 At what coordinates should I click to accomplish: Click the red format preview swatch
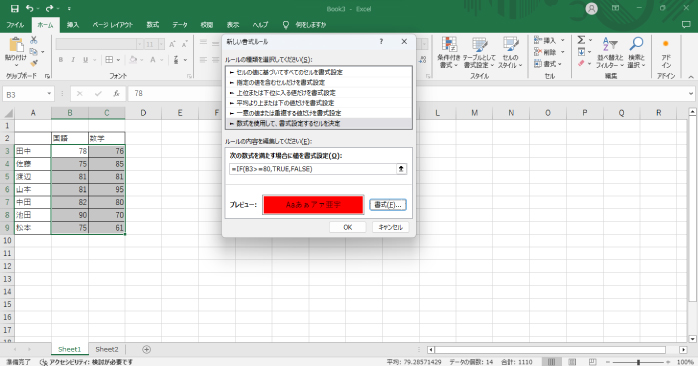click(313, 205)
